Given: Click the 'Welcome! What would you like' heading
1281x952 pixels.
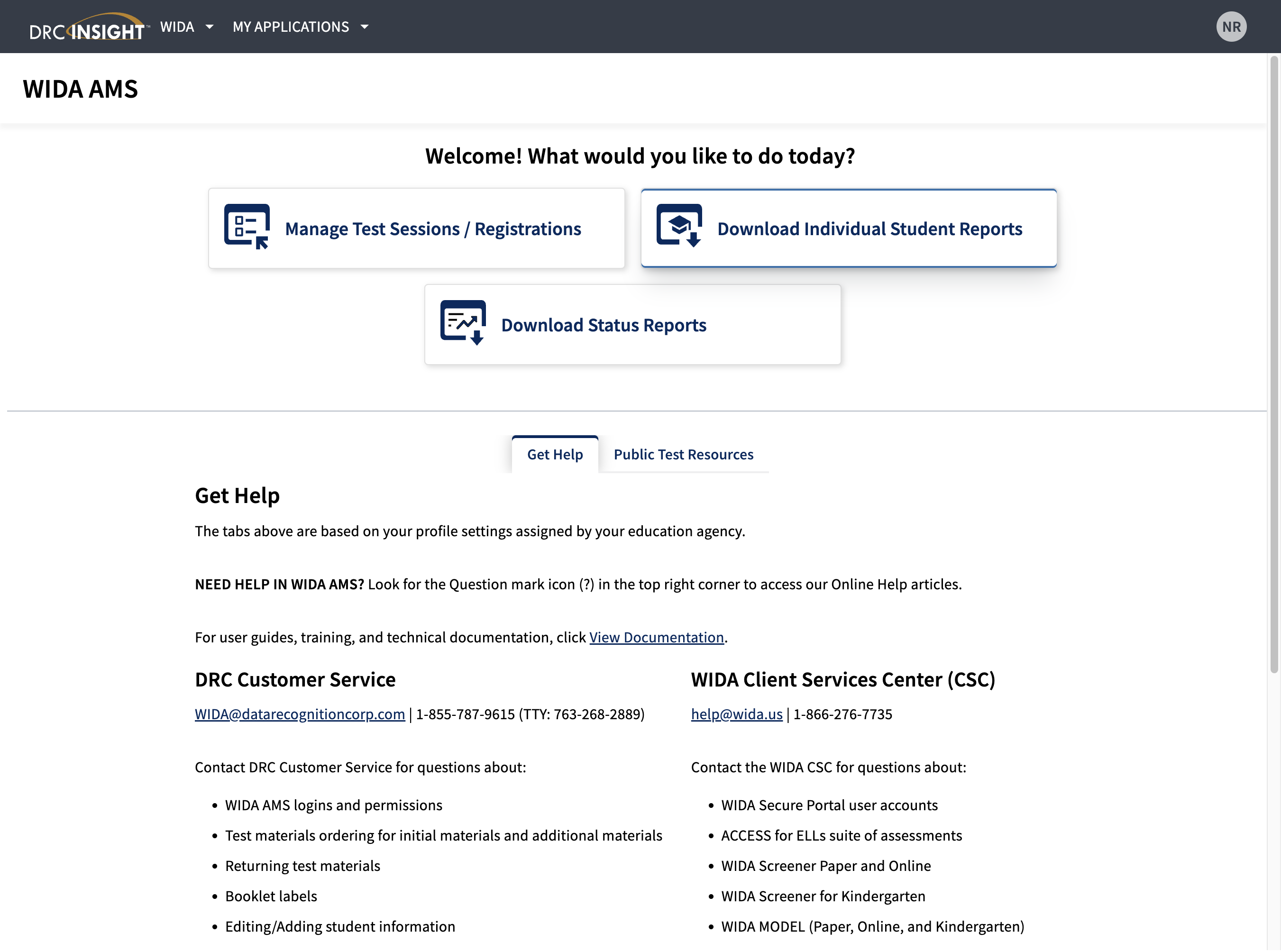Looking at the screenshot, I should tap(640, 156).
